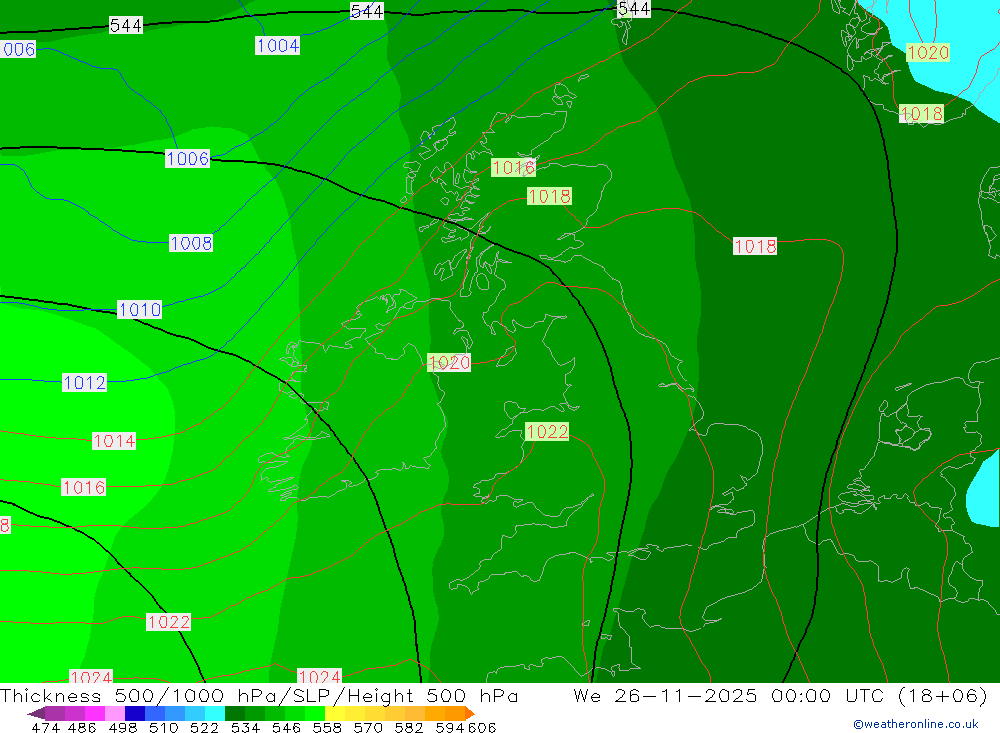Select the 1012 blue isobar label
Viewport: 1000px width, 733px height.
click(x=84, y=382)
